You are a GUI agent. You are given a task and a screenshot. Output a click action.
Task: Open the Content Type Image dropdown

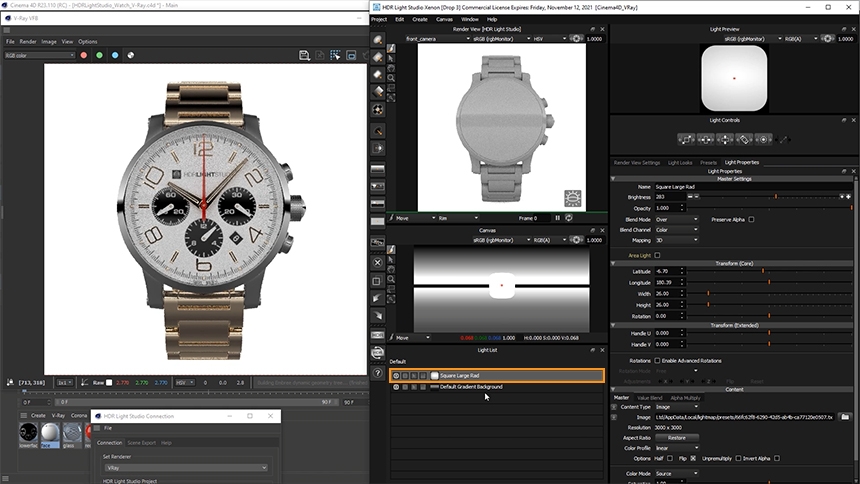676,407
